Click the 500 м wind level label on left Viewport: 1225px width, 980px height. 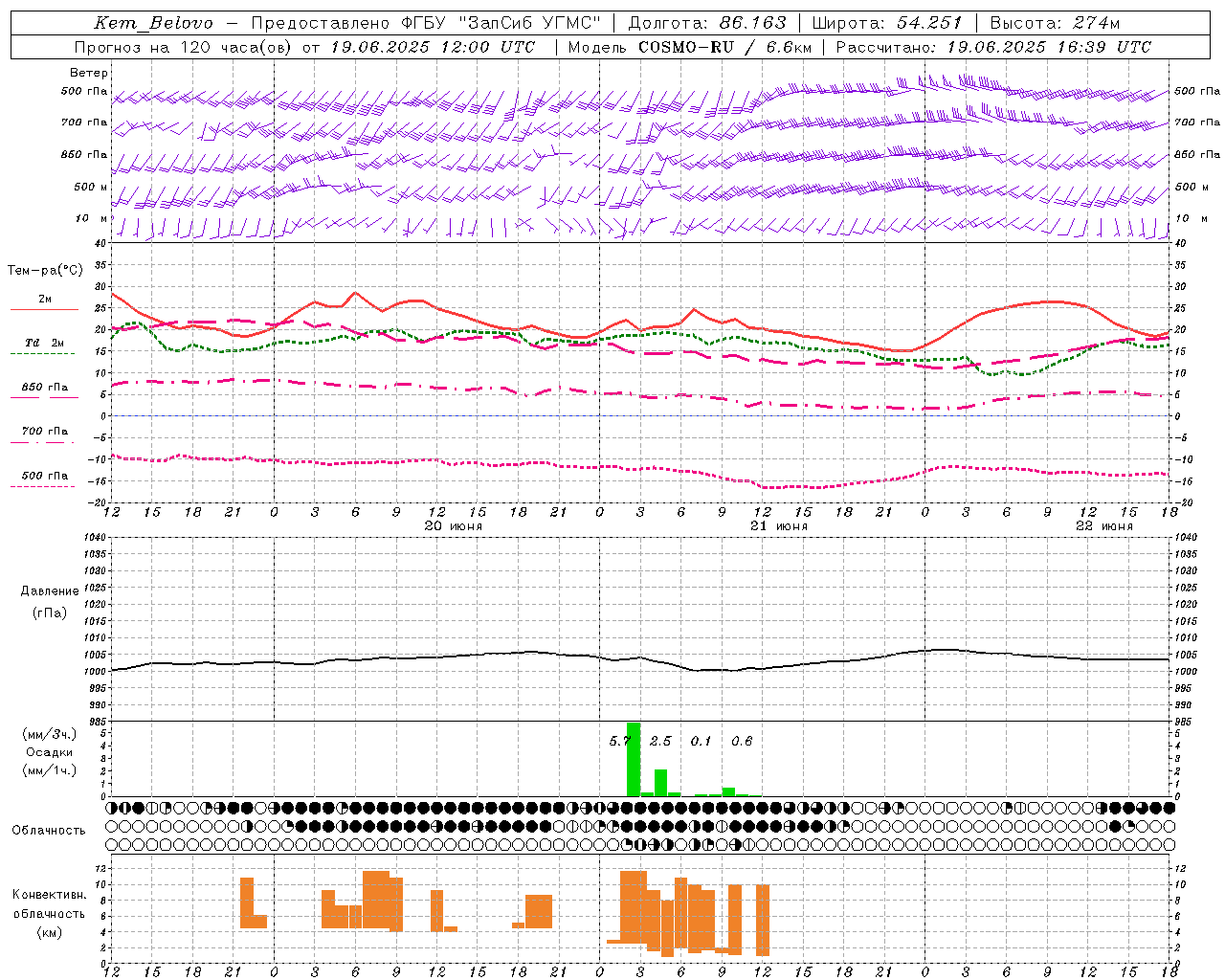click(x=91, y=187)
